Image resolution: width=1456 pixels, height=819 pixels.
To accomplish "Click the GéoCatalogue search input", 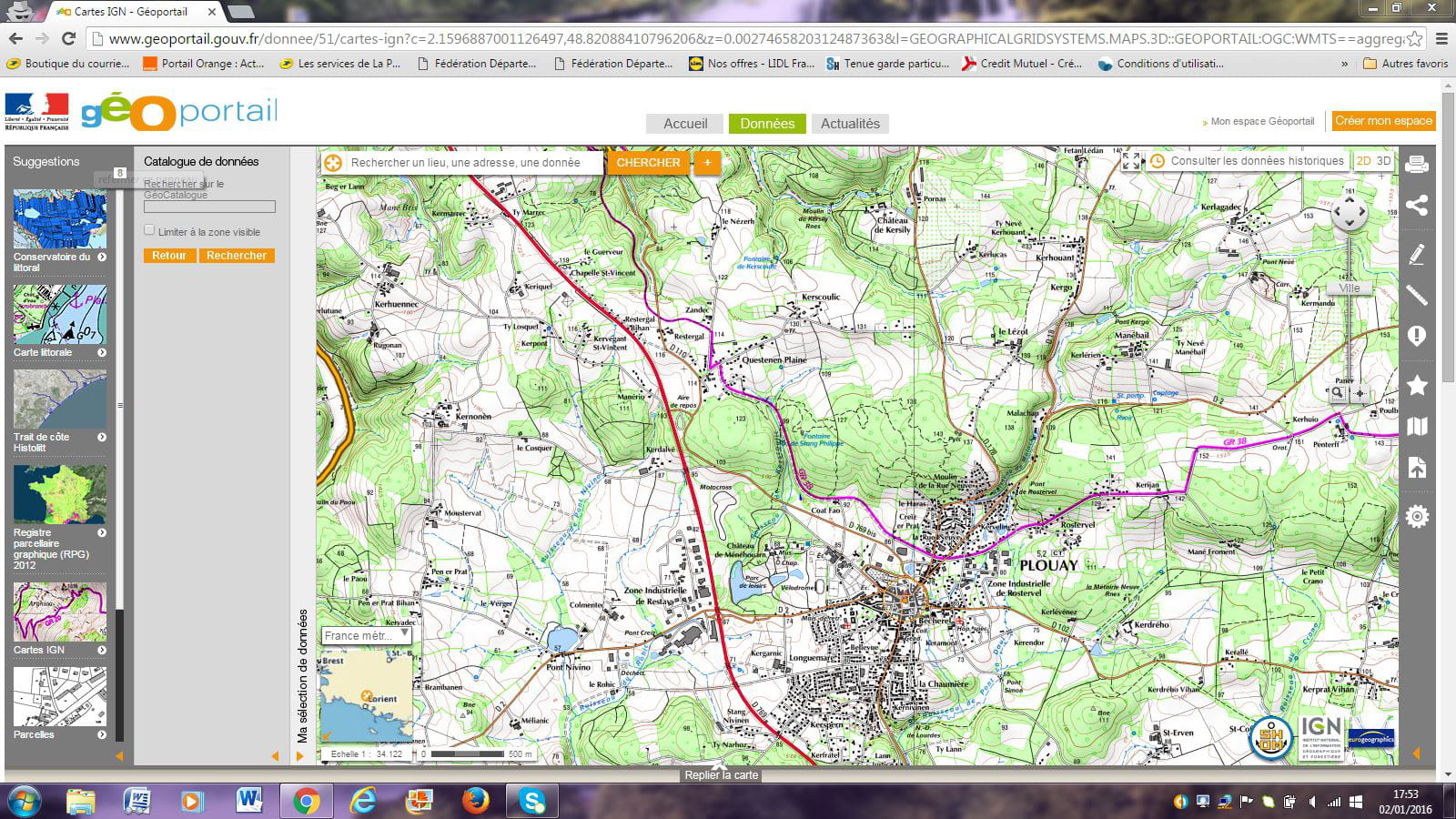I will 209,207.
